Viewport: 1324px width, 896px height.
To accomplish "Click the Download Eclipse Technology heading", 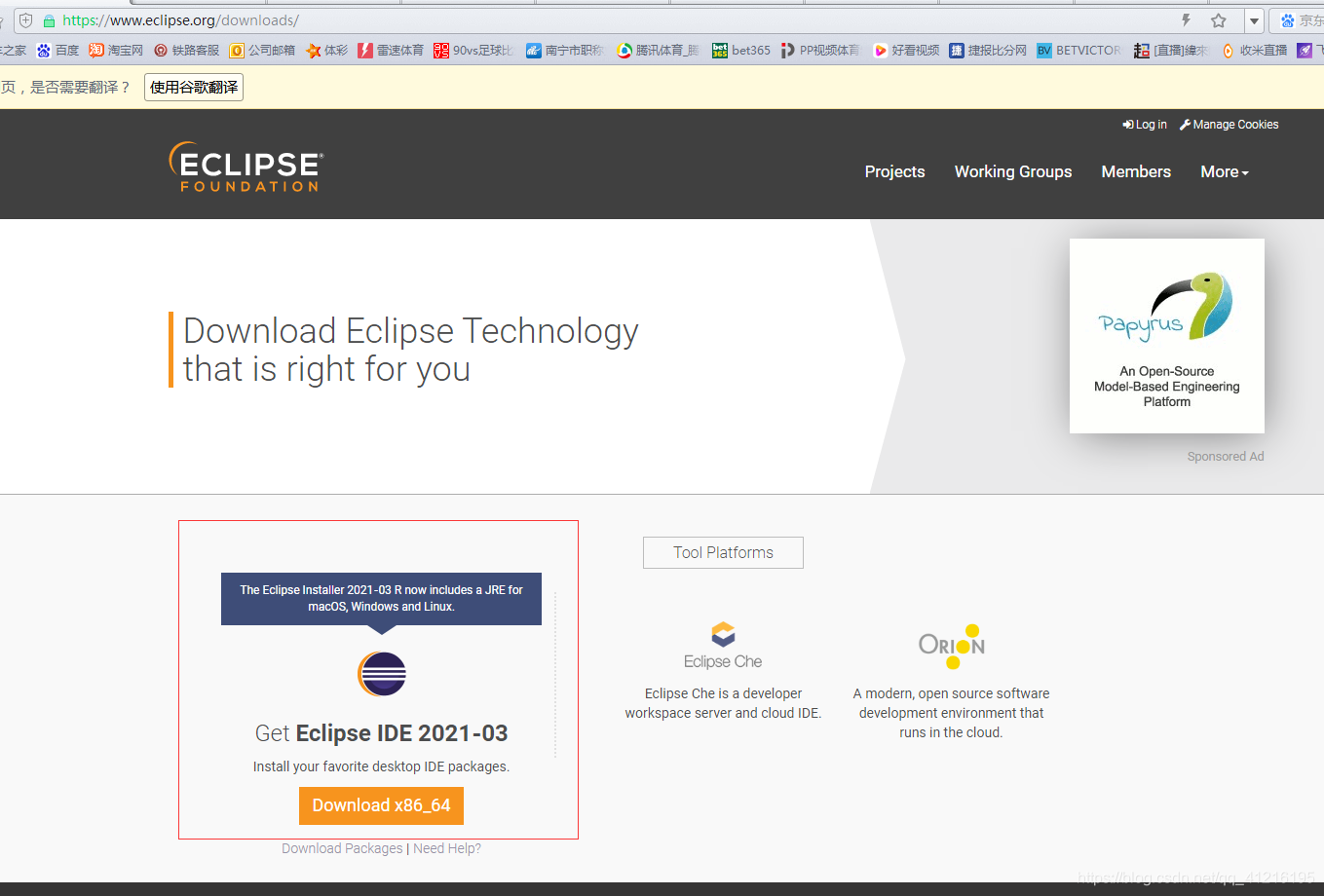I will point(410,350).
